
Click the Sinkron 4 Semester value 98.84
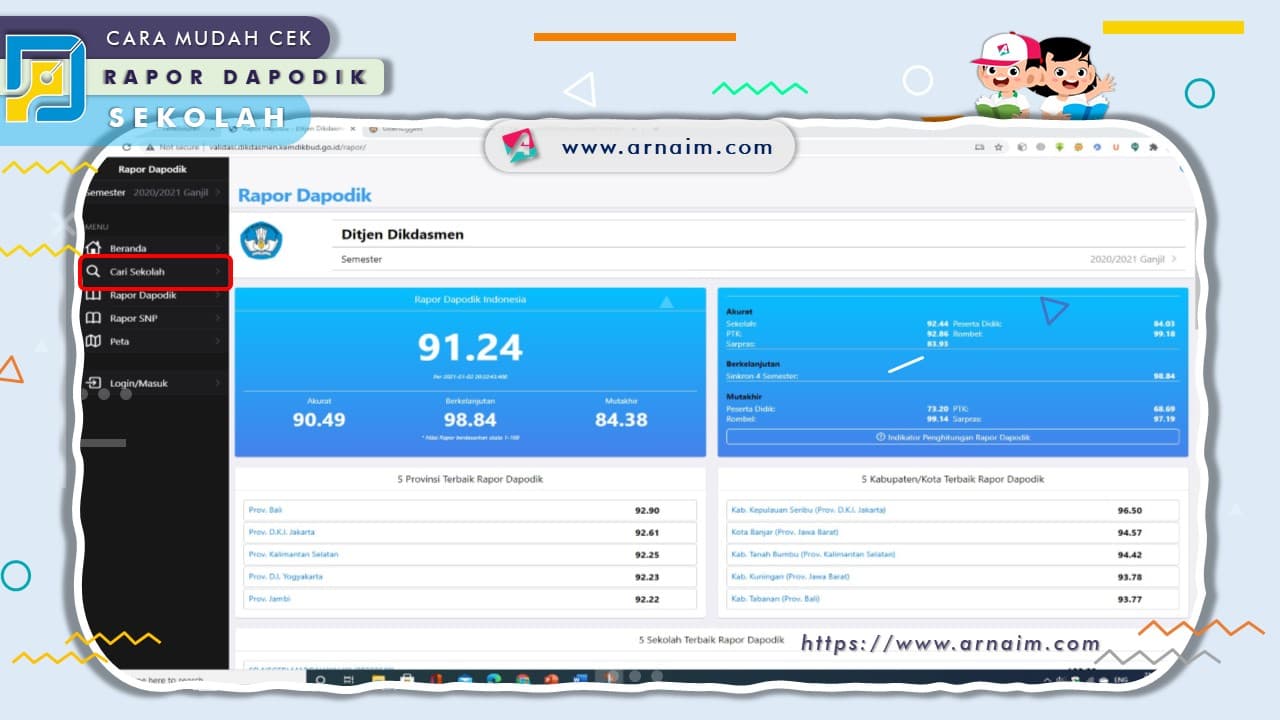click(1163, 376)
